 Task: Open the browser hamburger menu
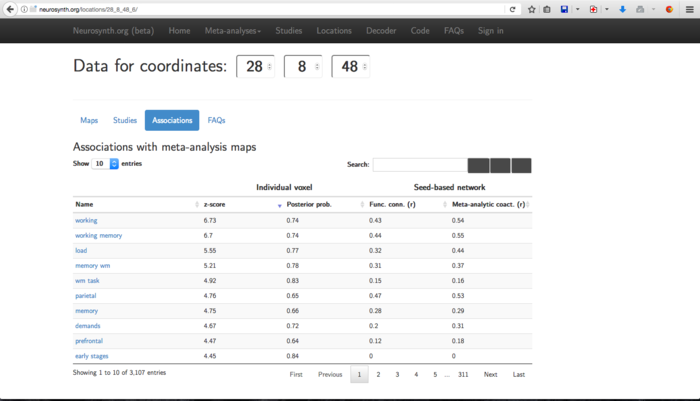pyautogui.click(x=689, y=9)
